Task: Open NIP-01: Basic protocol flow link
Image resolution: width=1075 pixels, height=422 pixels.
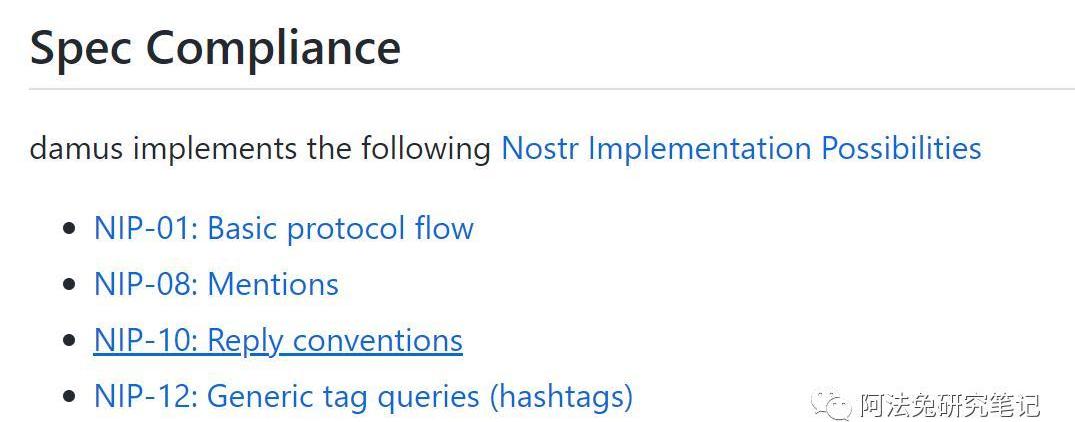Action: pyautogui.click(x=283, y=229)
